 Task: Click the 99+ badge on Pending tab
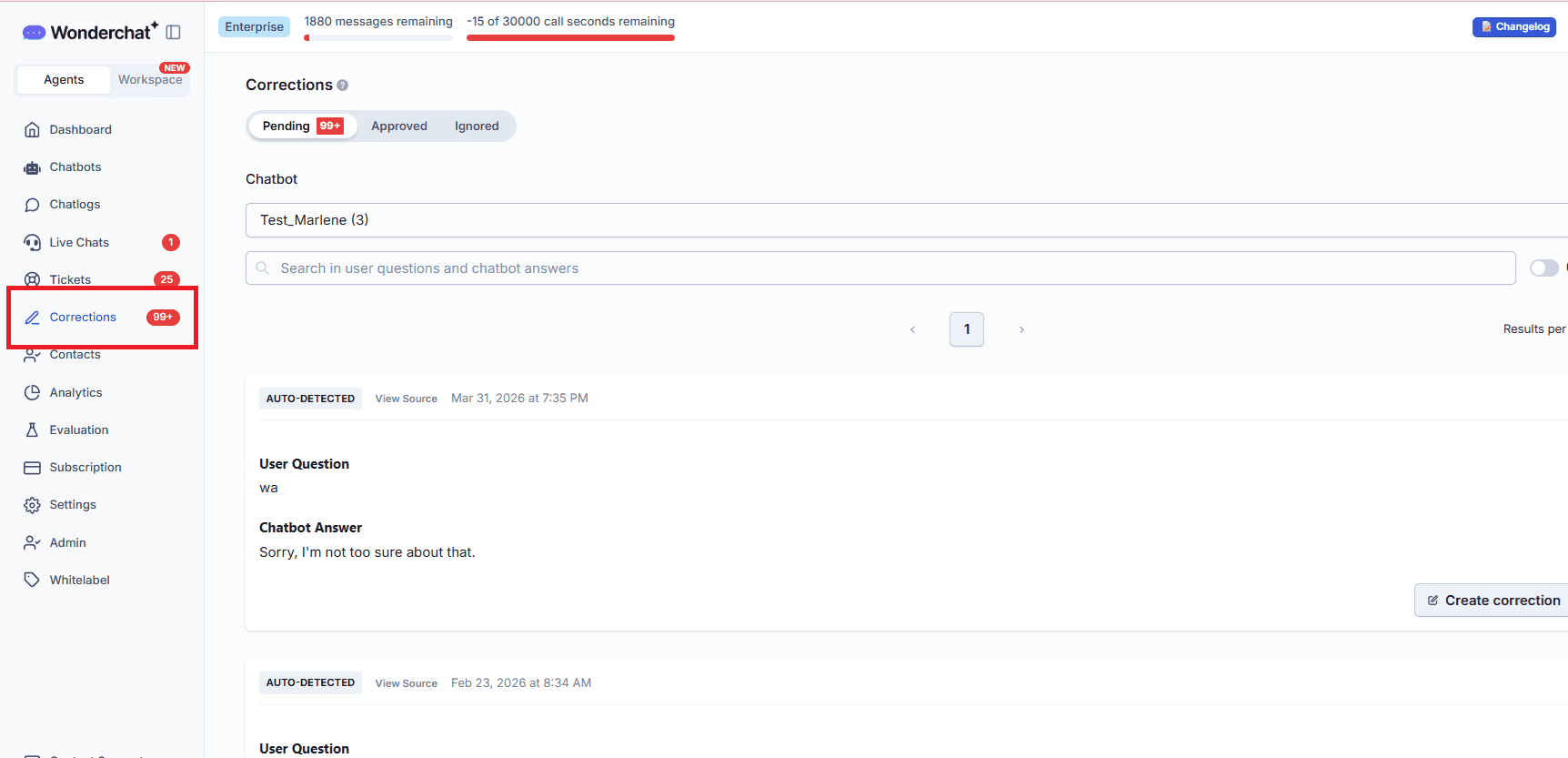330,126
